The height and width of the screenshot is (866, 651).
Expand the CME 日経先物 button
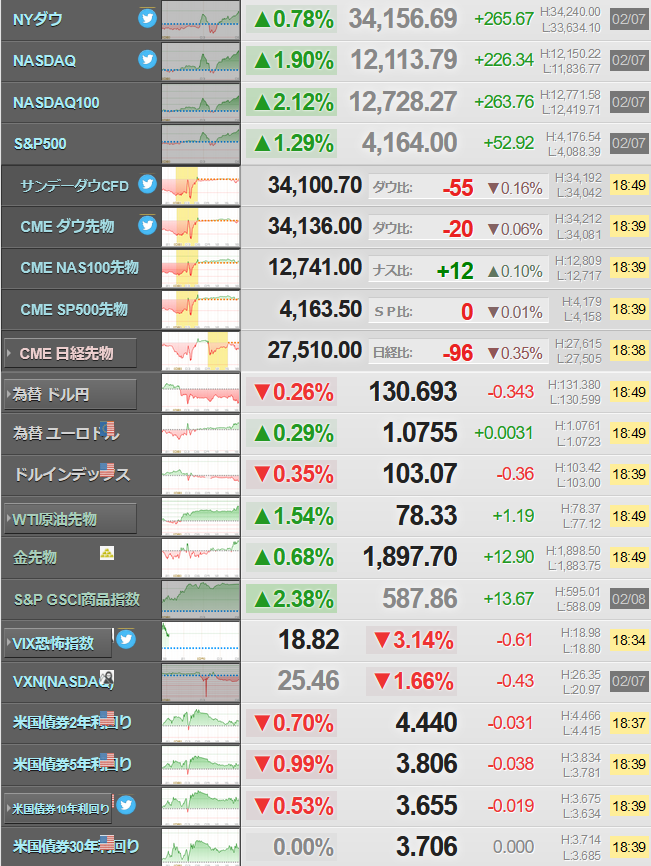click(x=70, y=353)
